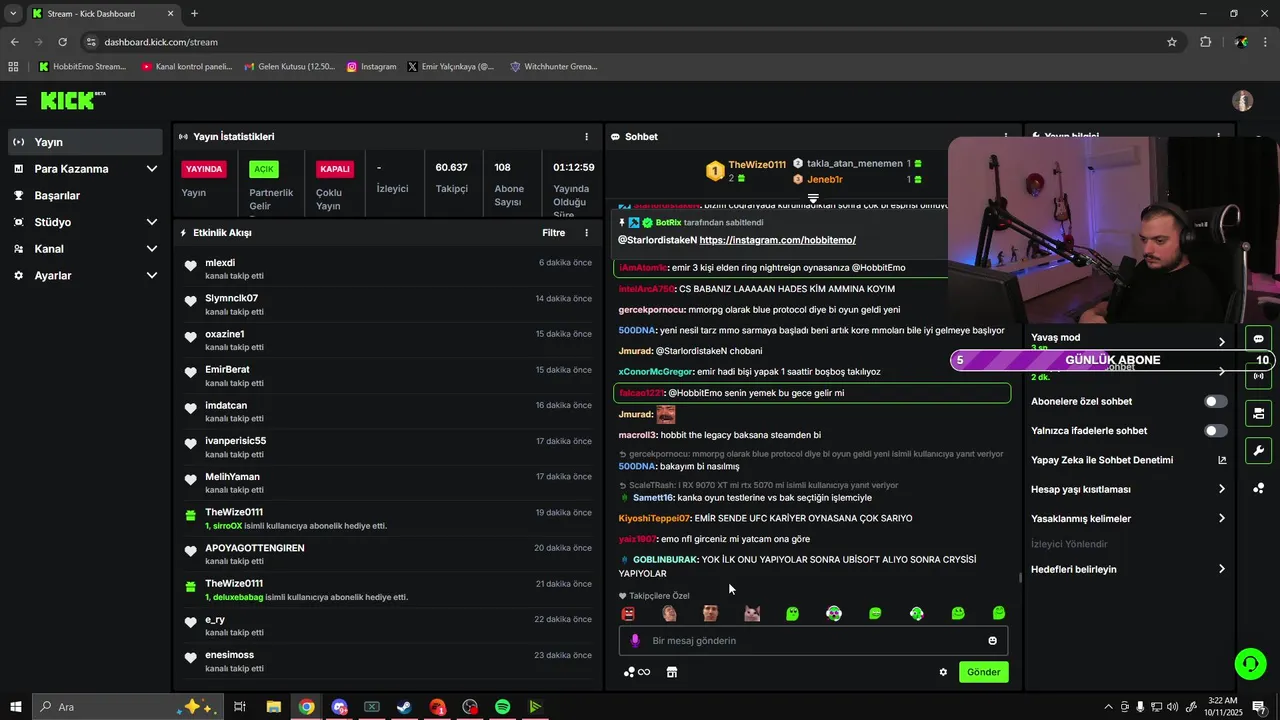This screenshot has width=1280, height=720.
Task: Open Etkinlik Akışı three-dot menu
Action: (587, 232)
